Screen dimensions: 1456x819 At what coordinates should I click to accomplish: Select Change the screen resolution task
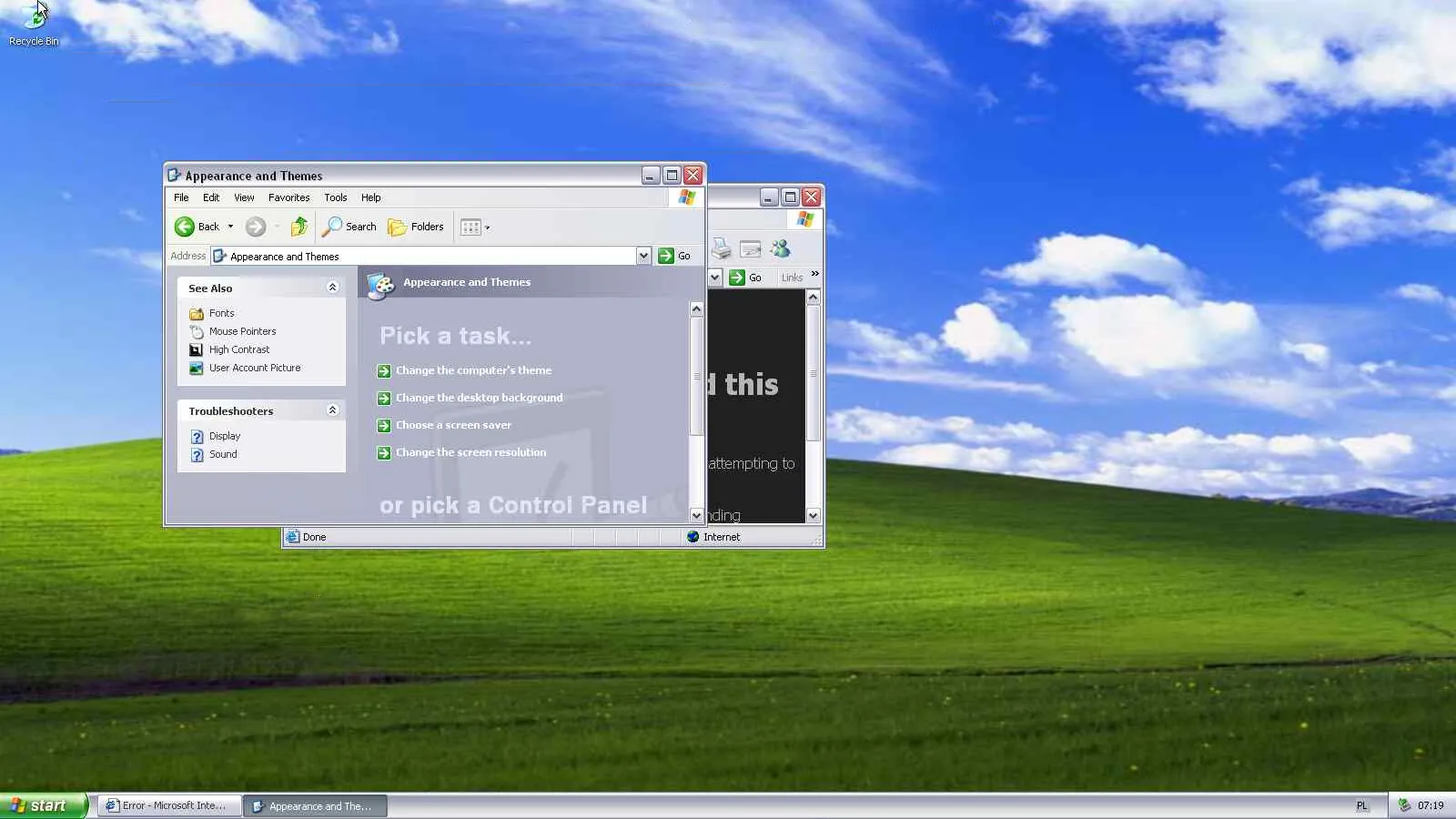[470, 452]
